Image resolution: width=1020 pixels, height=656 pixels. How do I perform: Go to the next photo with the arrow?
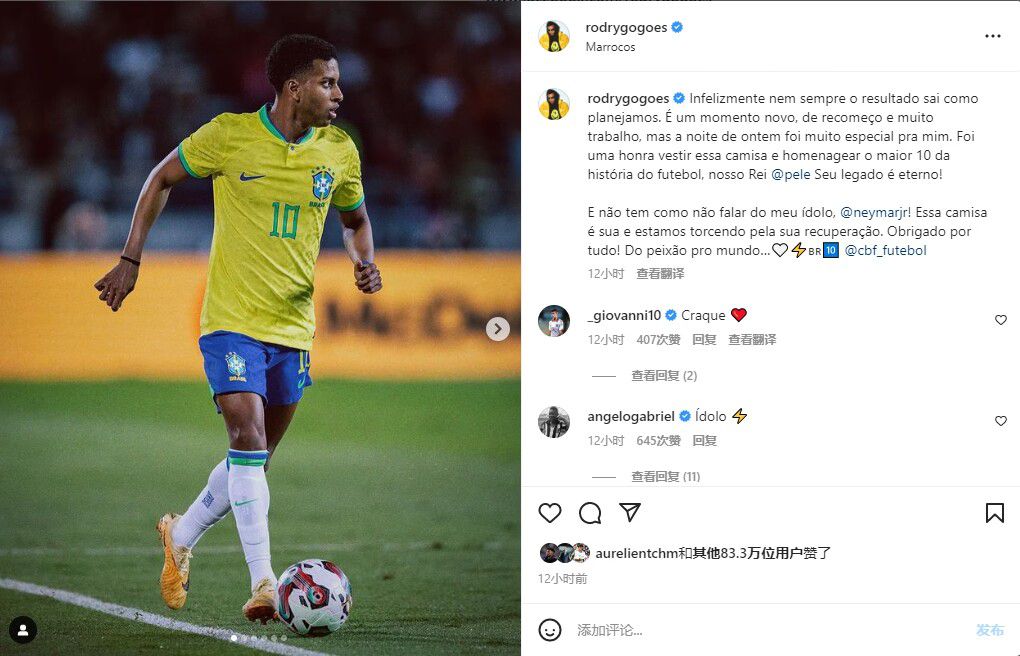498,329
